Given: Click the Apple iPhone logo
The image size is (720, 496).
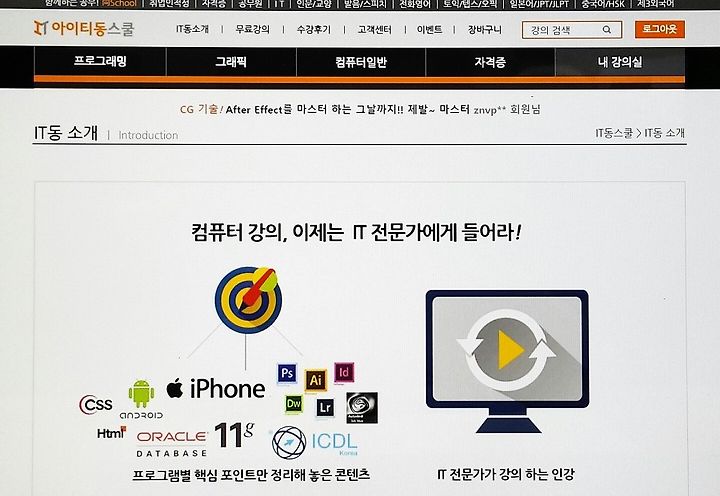Looking at the screenshot, I should click(215, 389).
